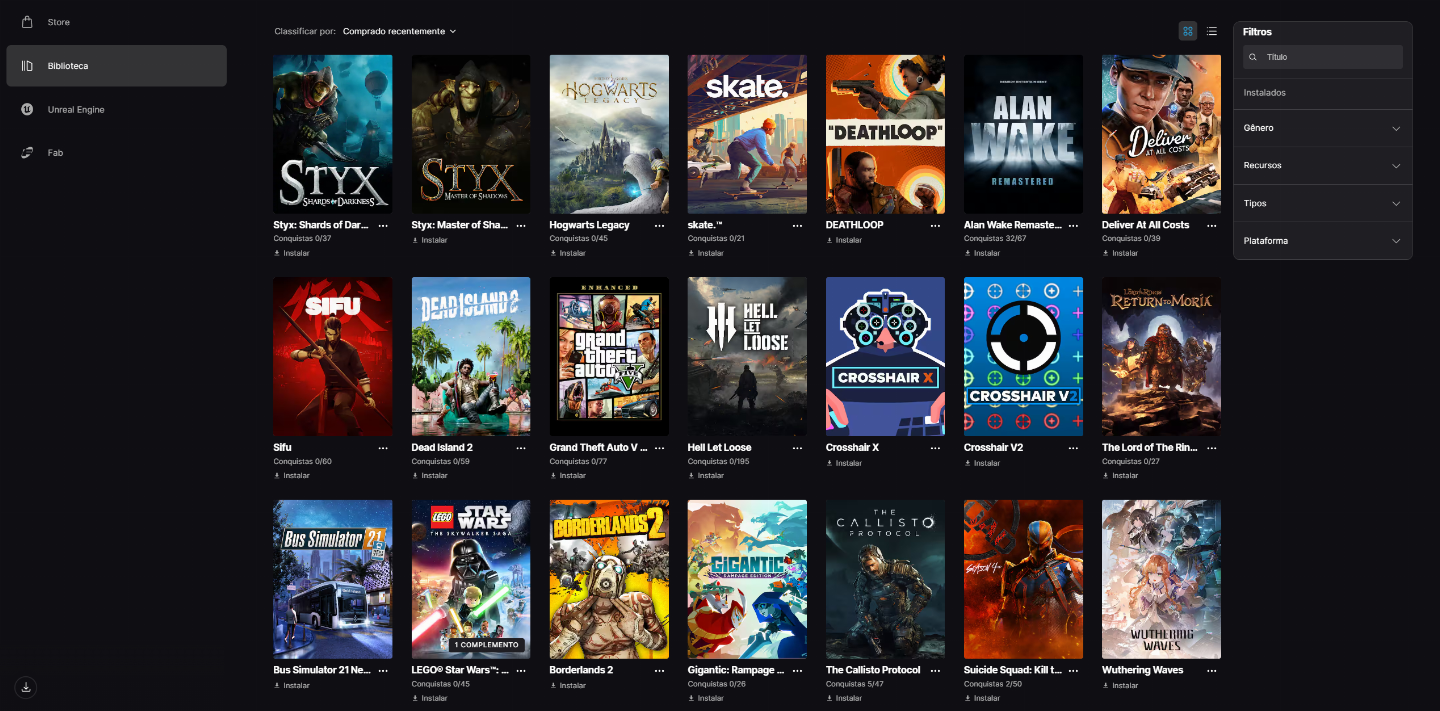The width and height of the screenshot is (1440, 711).
Task: Click the 1 Complemento badge on LEGO Star Wars
Action: coord(487,645)
